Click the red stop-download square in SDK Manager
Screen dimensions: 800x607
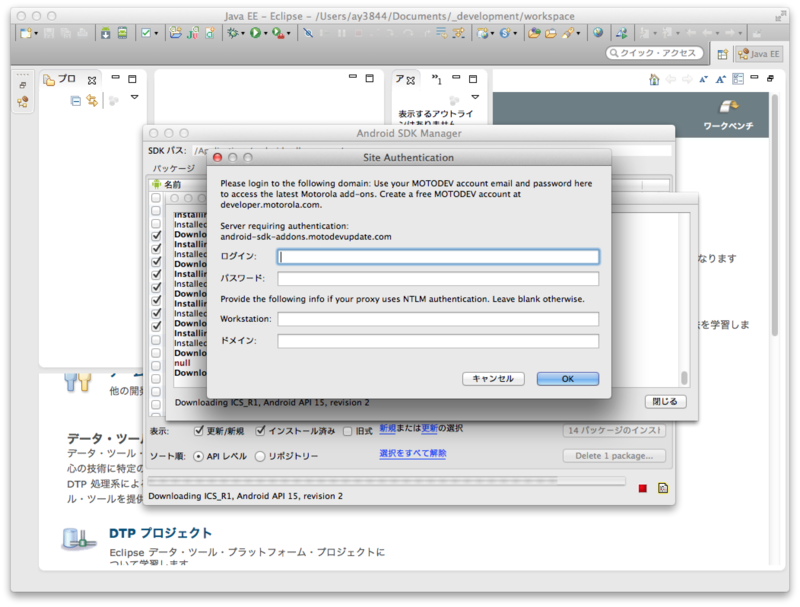click(642, 489)
